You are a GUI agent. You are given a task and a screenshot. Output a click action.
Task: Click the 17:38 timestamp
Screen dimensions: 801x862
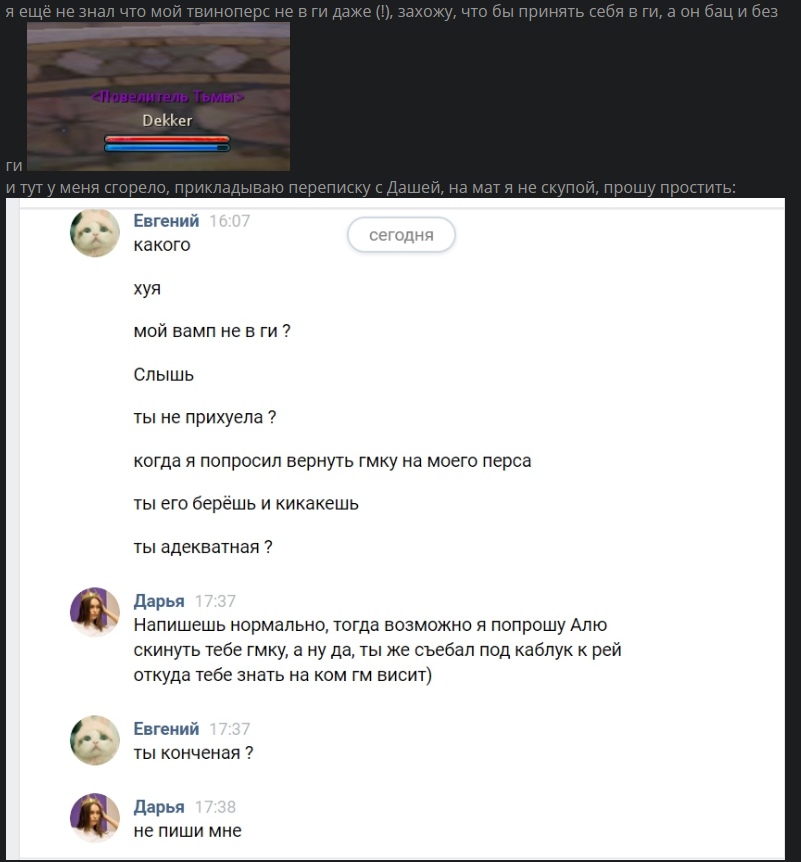click(x=215, y=807)
